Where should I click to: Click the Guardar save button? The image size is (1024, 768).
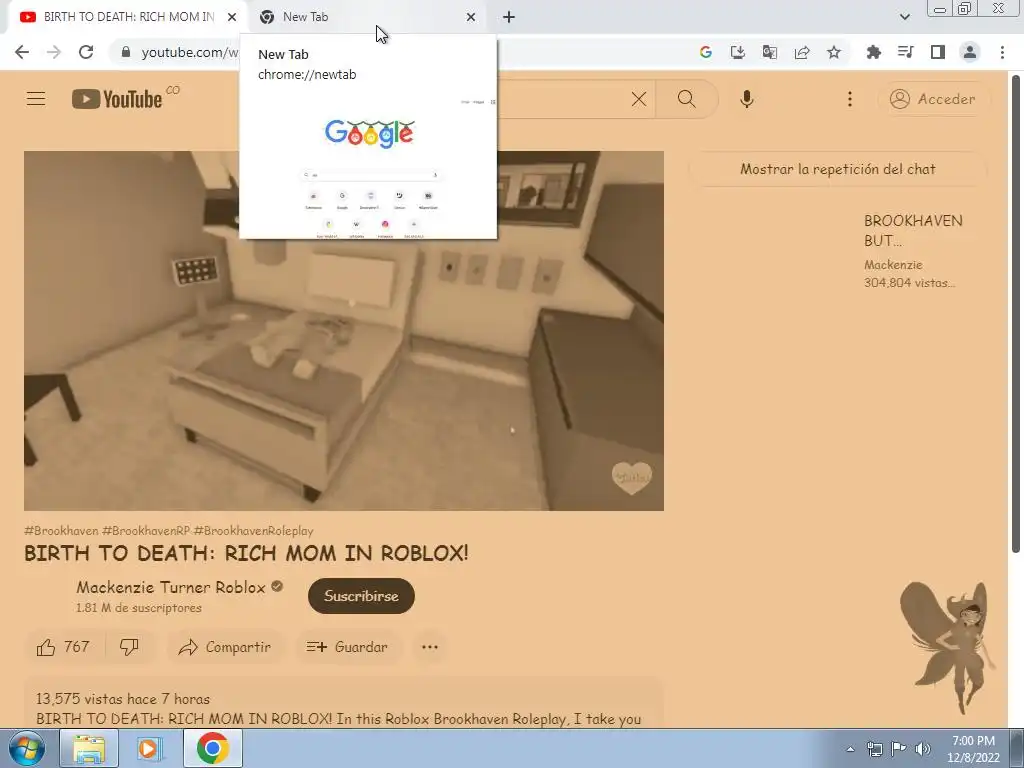pyautogui.click(x=347, y=647)
